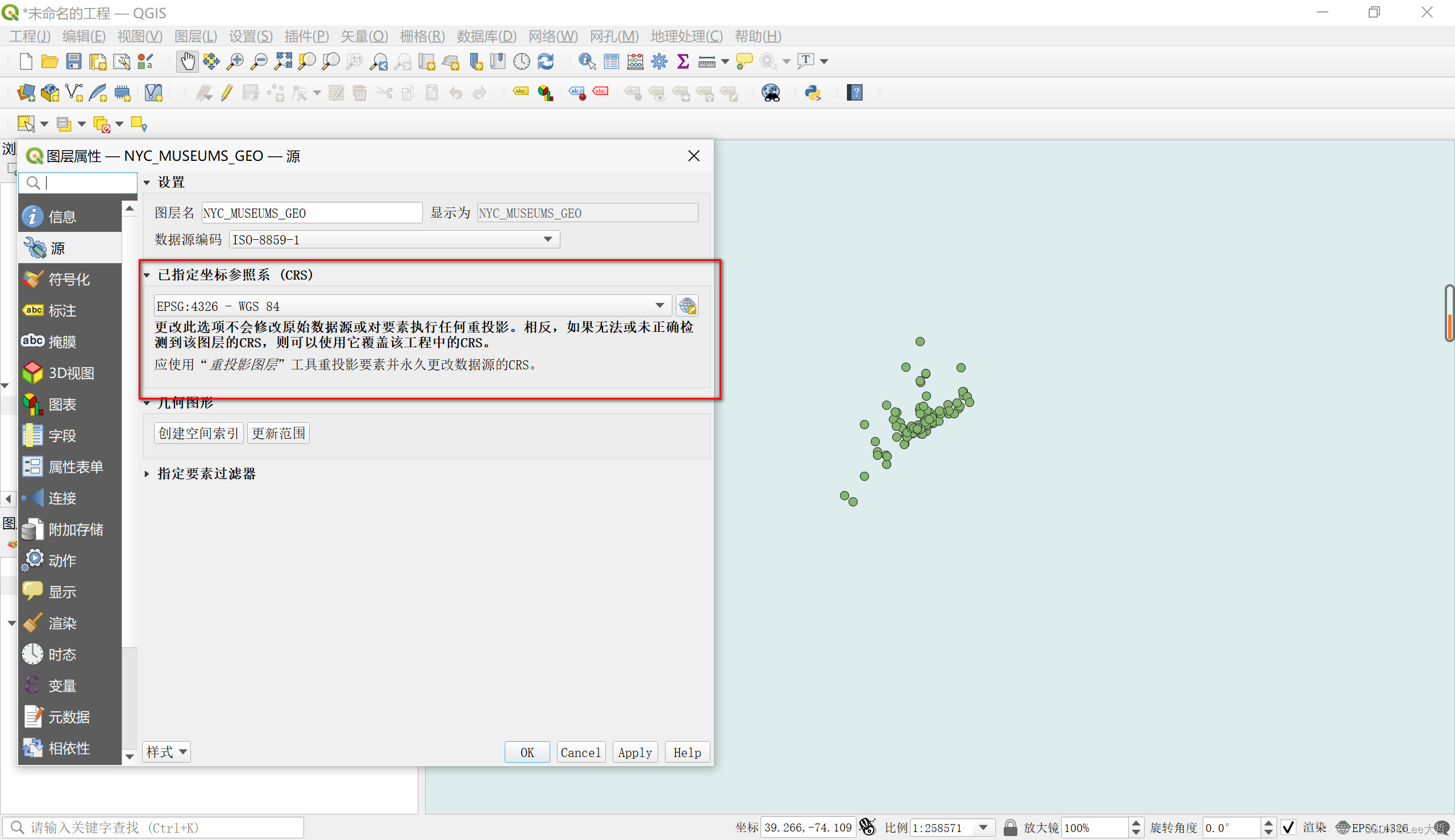Select the 3D视图 (3D View) icon
This screenshot has height=840, width=1455.
pos(33,373)
